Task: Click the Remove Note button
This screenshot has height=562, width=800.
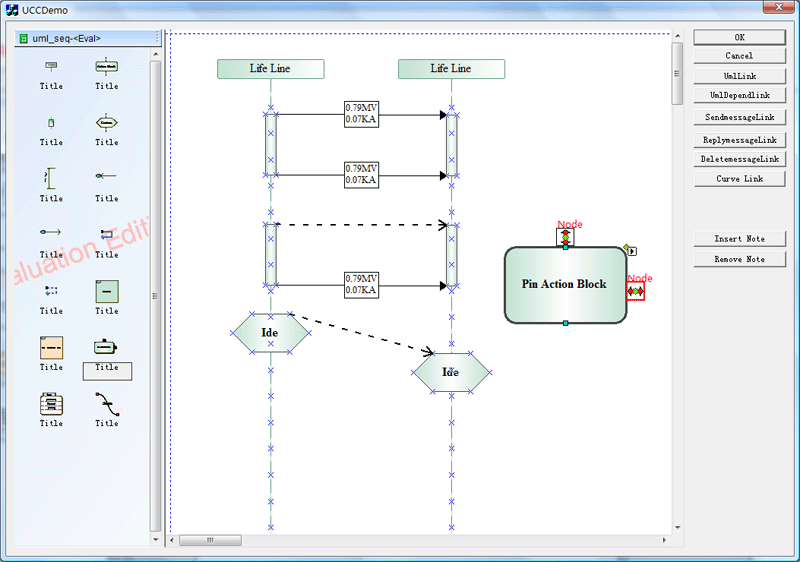Action: [739, 259]
